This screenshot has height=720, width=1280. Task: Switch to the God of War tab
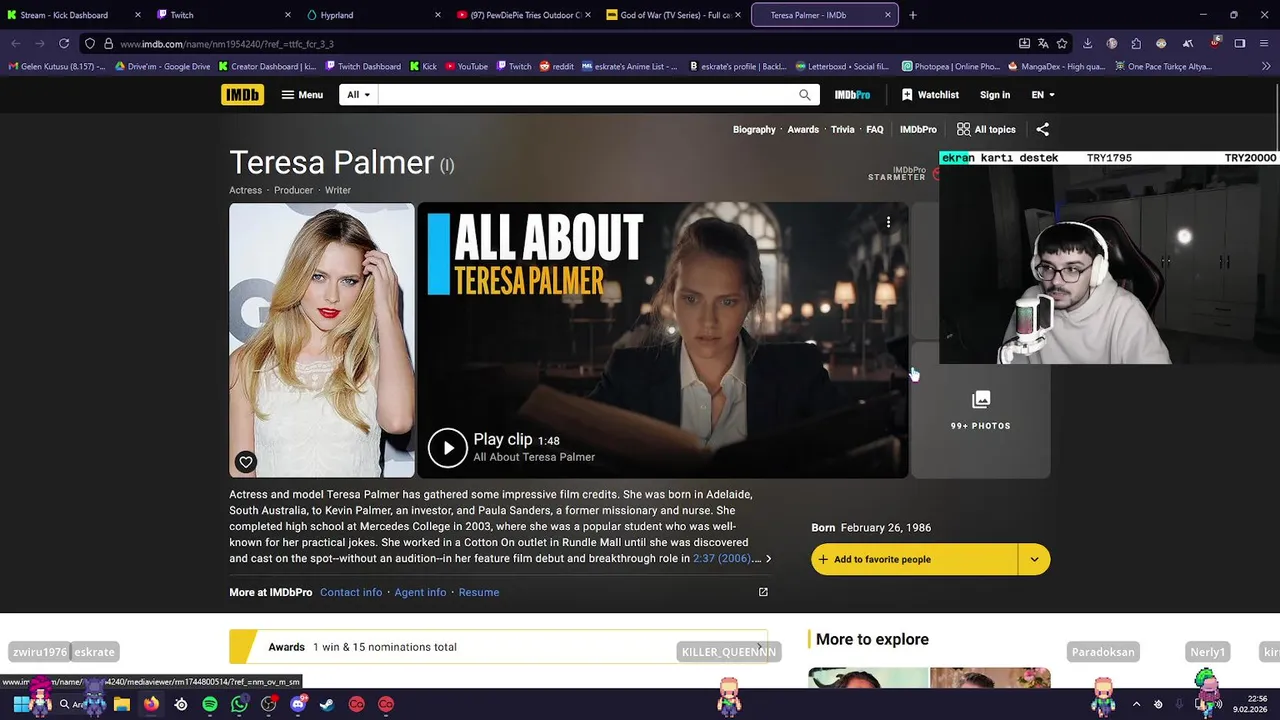[674, 15]
